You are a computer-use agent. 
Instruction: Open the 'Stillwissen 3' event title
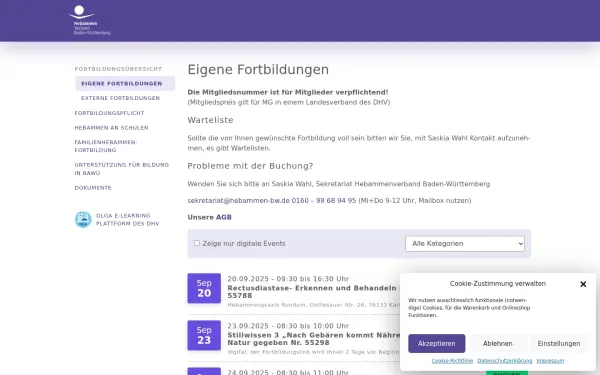click(314, 339)
